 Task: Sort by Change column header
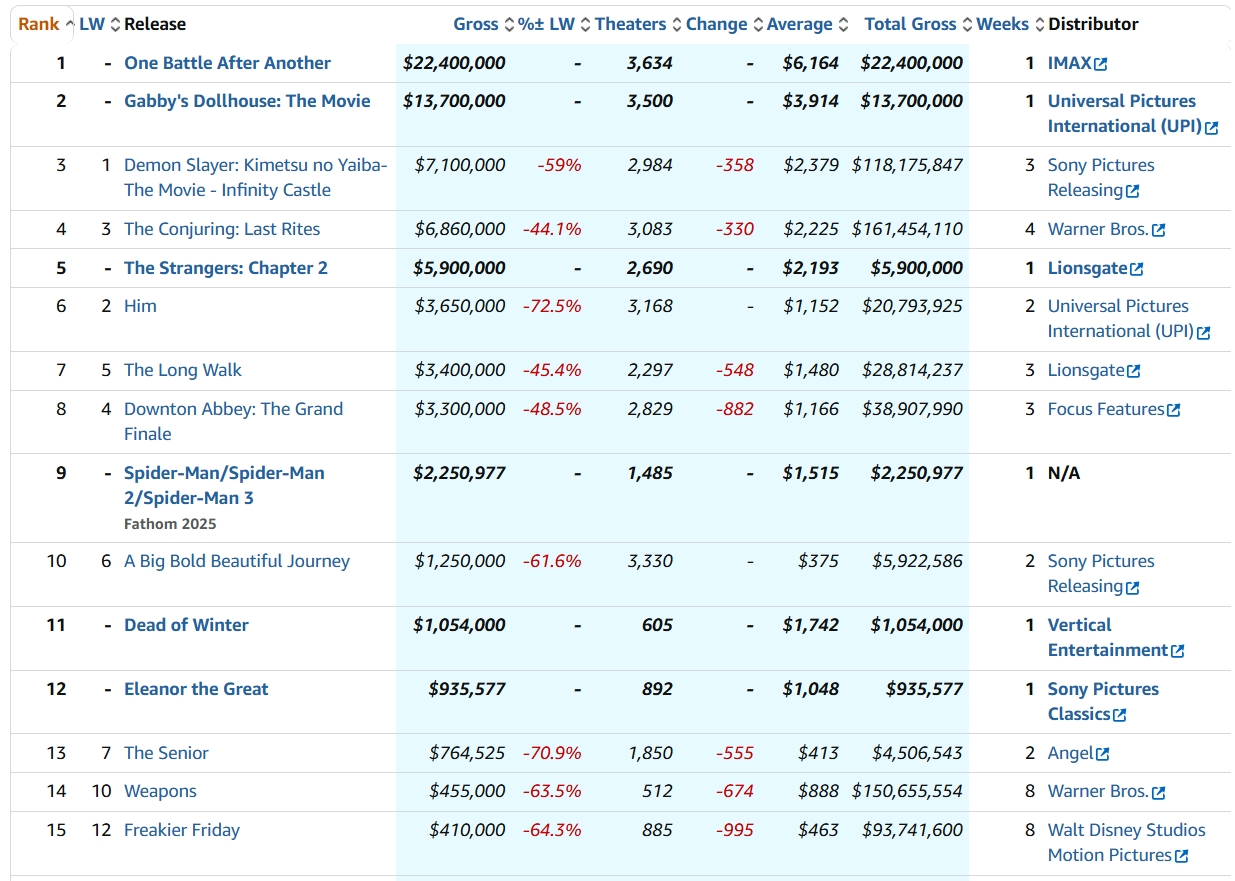click(x=716, y=24)
